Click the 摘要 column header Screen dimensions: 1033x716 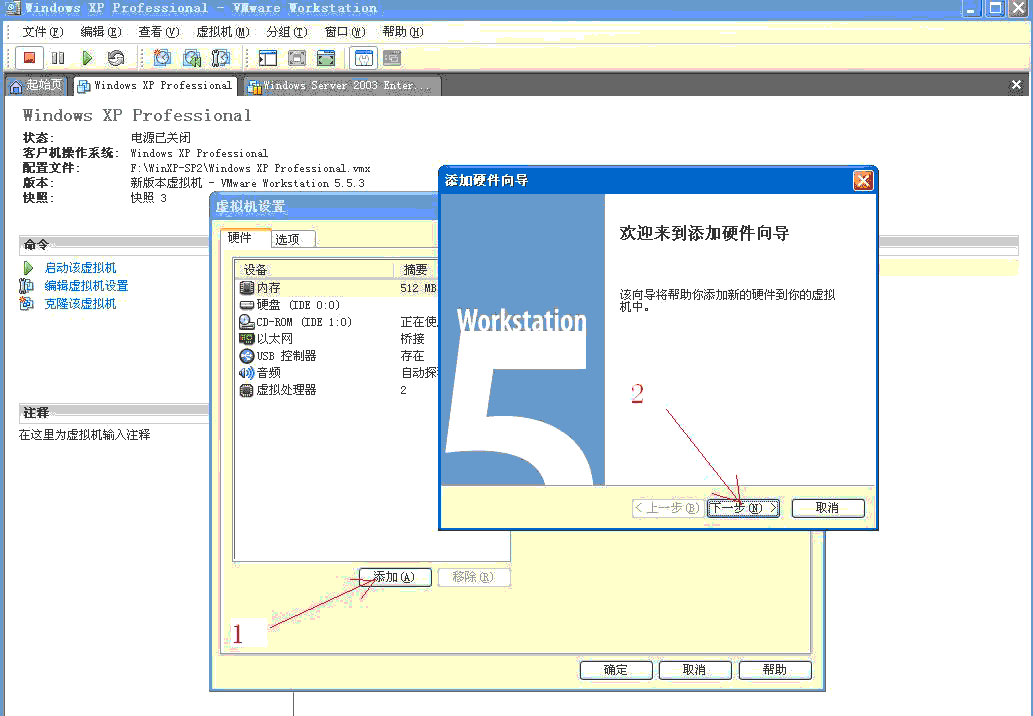click(x=416, y=269)
